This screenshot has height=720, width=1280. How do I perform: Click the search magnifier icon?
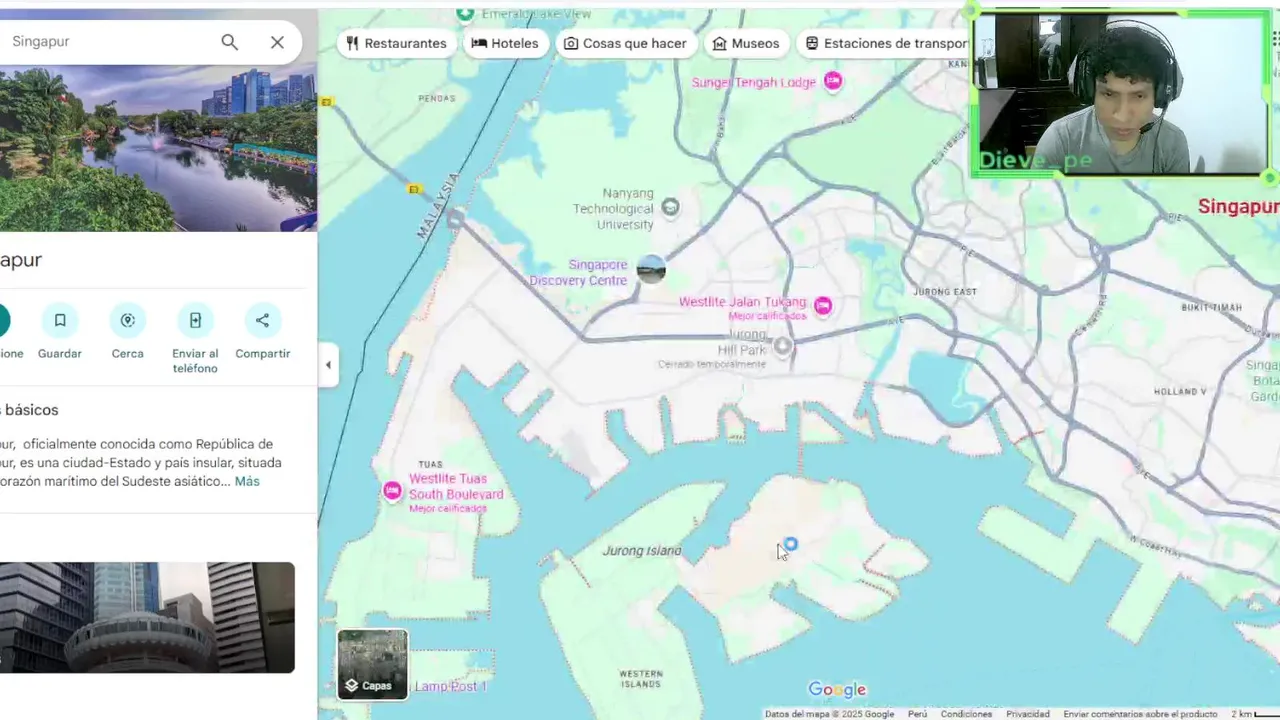pyautogui.click(x=230, y=42)
